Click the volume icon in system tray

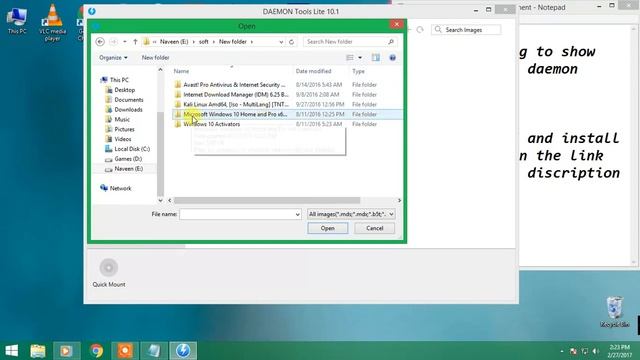pos(596,351)
